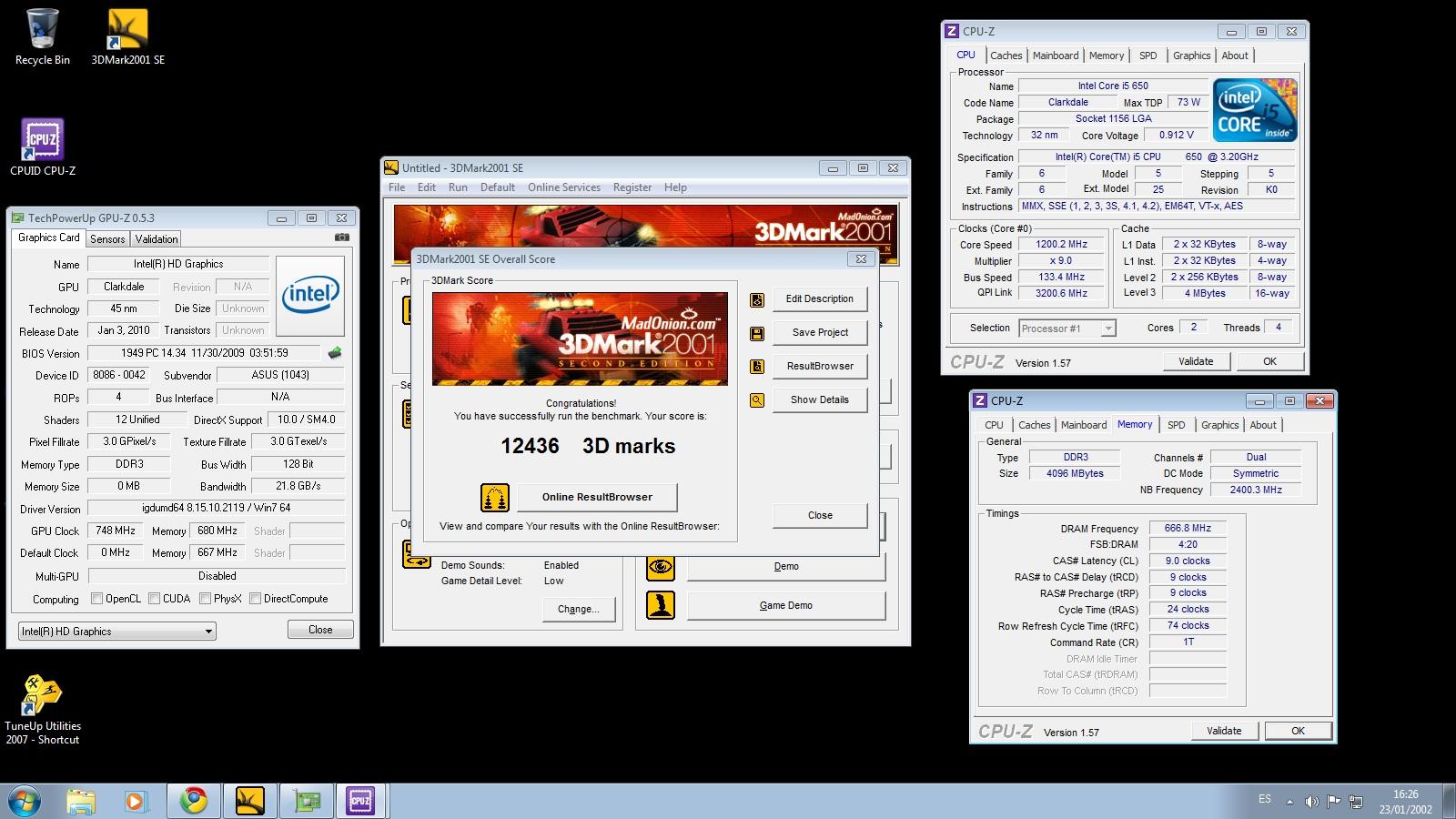Click the Online ResultBrowser people icon

tap(495, 498)
